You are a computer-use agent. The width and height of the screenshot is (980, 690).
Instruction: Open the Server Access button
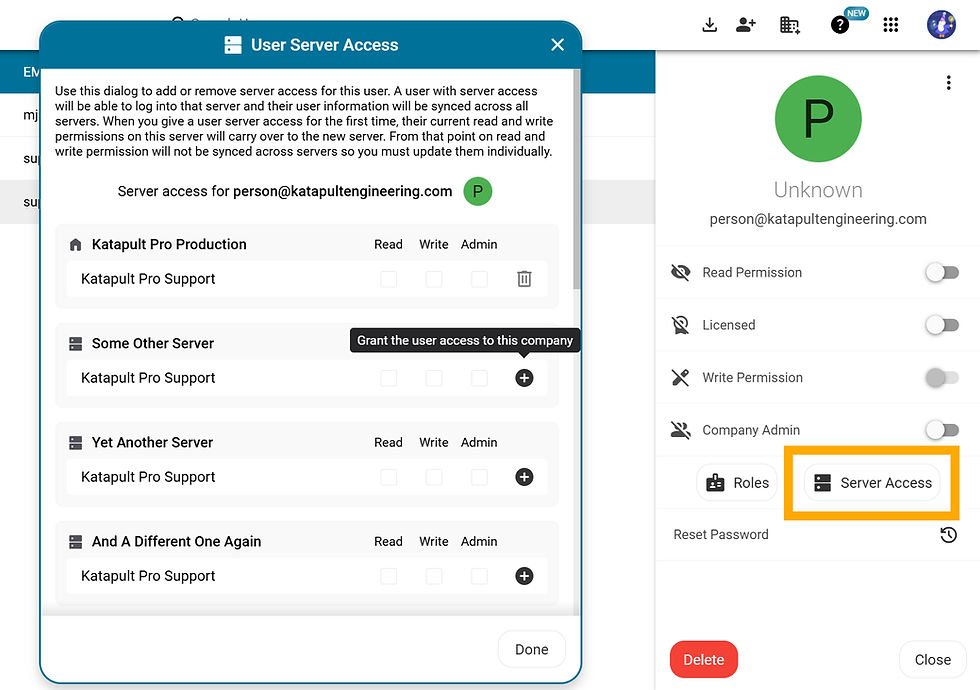click(872, 482)
